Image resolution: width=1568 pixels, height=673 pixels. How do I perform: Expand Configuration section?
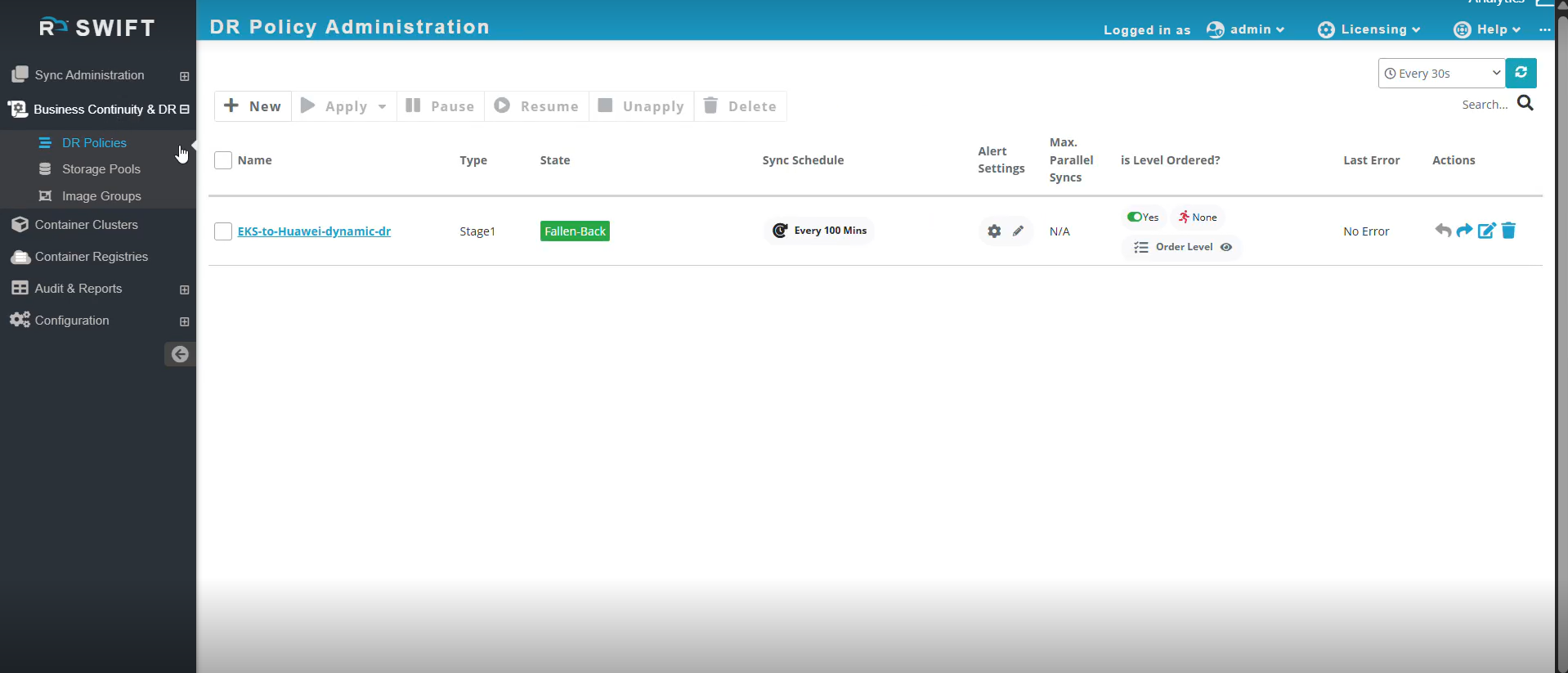(x=184, y=321)
